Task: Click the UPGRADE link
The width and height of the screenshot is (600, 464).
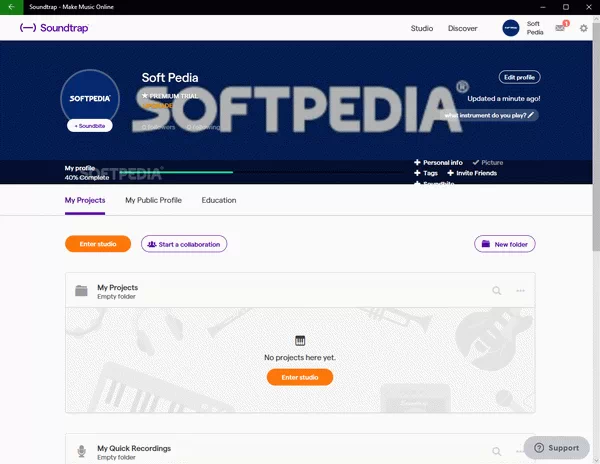Action: [157, 106]
